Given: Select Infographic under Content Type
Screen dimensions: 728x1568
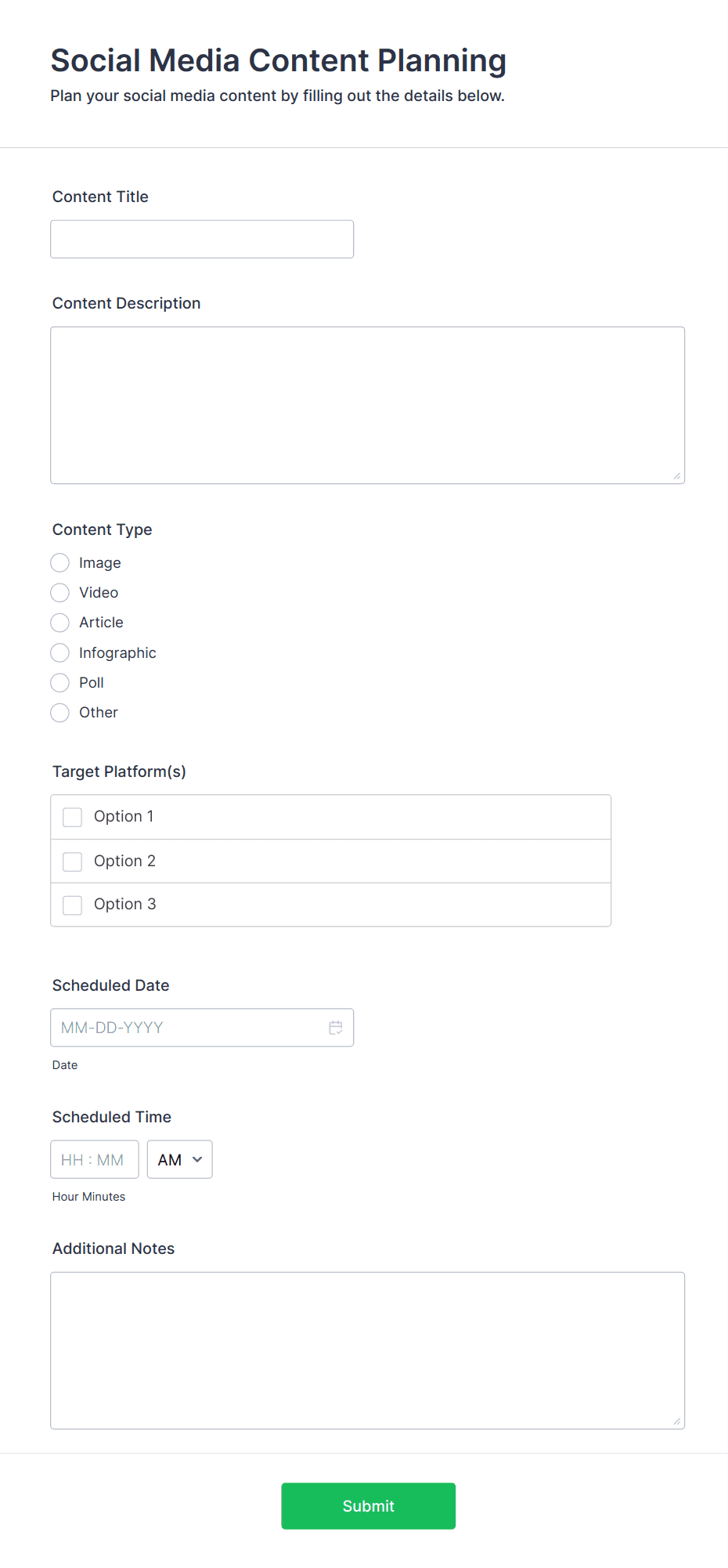Looking at the screenshot, I should 59,652.
